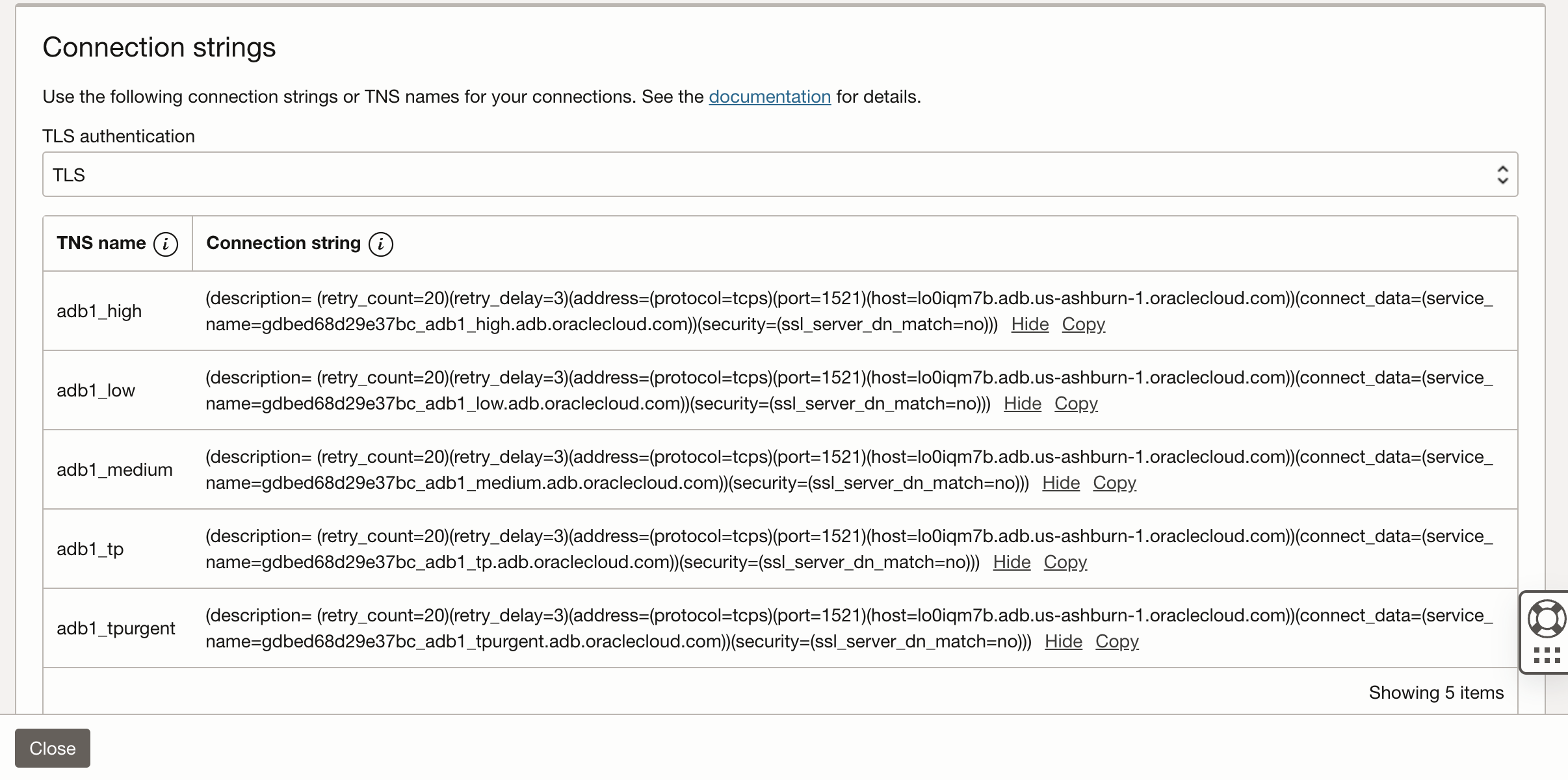
Task: Hide the adb1_high connection string
Action: pyautogui.click(x=1030, y=324)
